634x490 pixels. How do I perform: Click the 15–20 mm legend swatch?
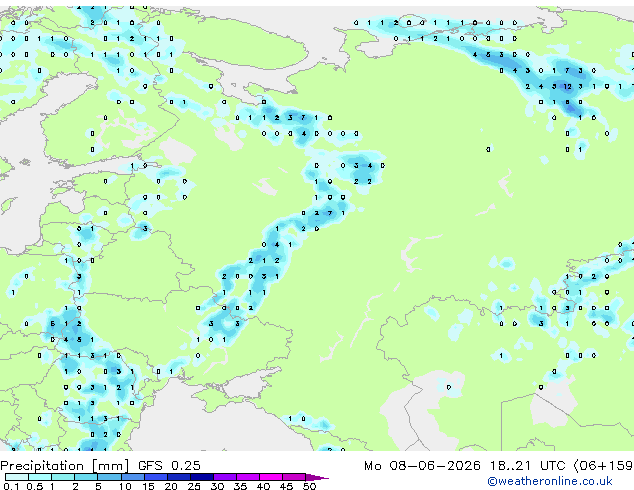coord(155,477)
